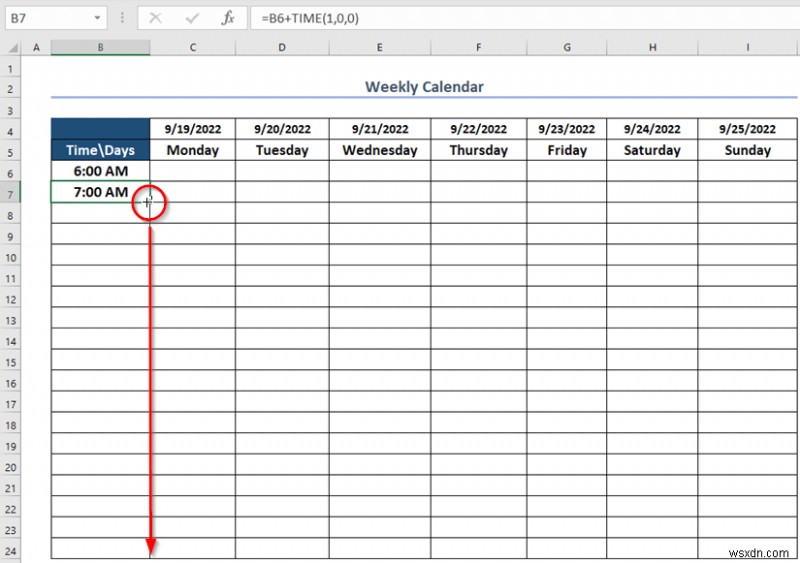The width and height of the screenshot is (800, 563).
Task: Click the 9/20/2022 date cell
Action: (x=282, y=129)
